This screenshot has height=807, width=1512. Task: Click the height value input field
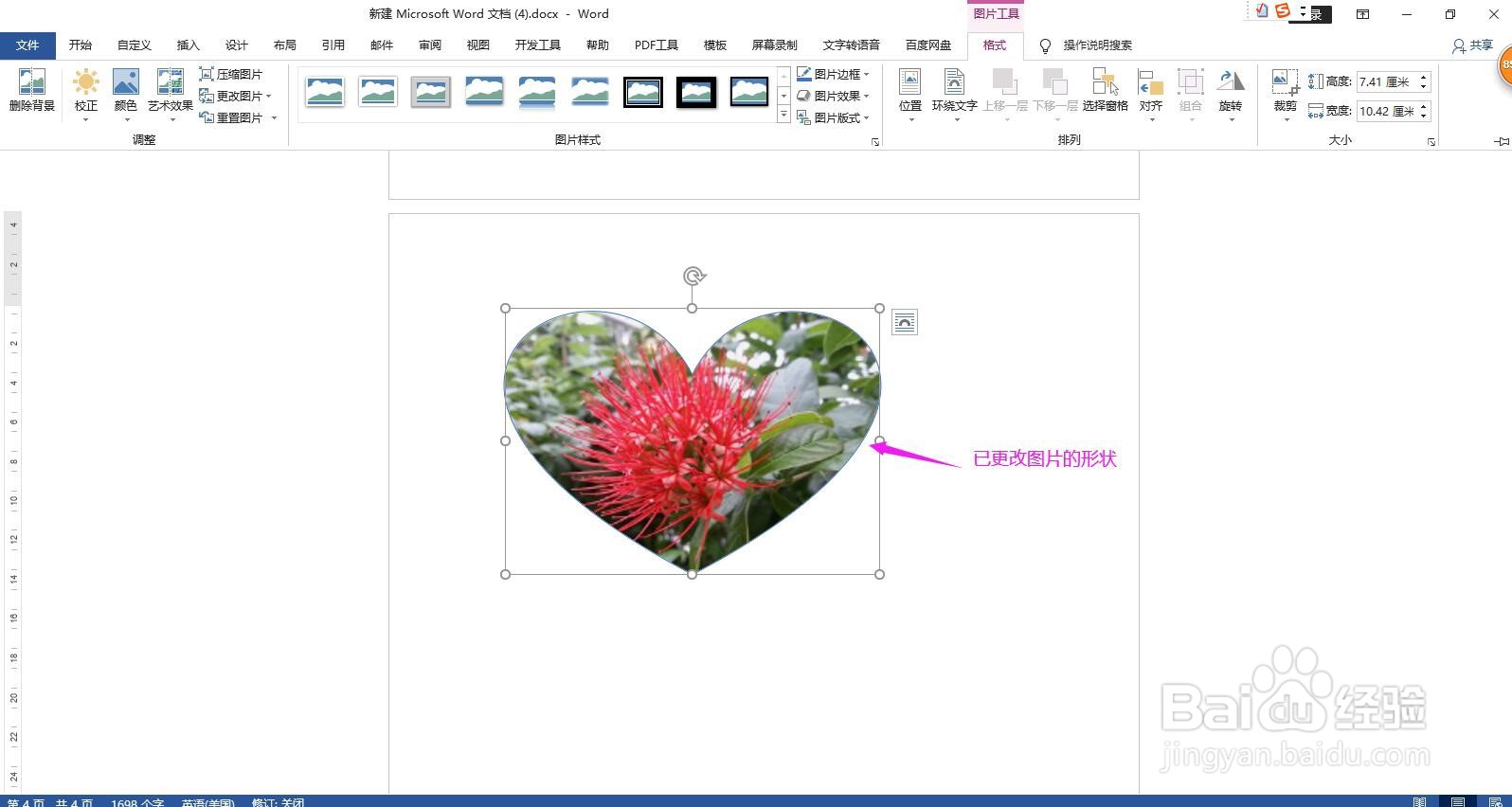point(1386,82)
